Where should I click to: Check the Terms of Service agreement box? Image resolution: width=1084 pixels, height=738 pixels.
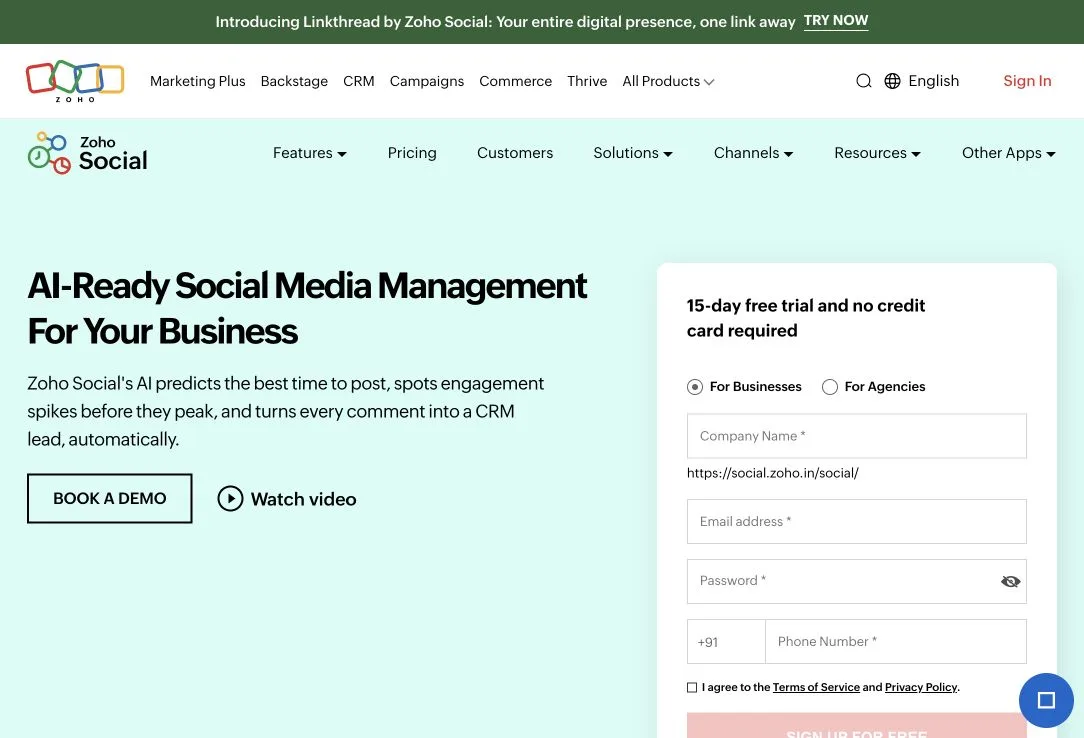[692, 688]
